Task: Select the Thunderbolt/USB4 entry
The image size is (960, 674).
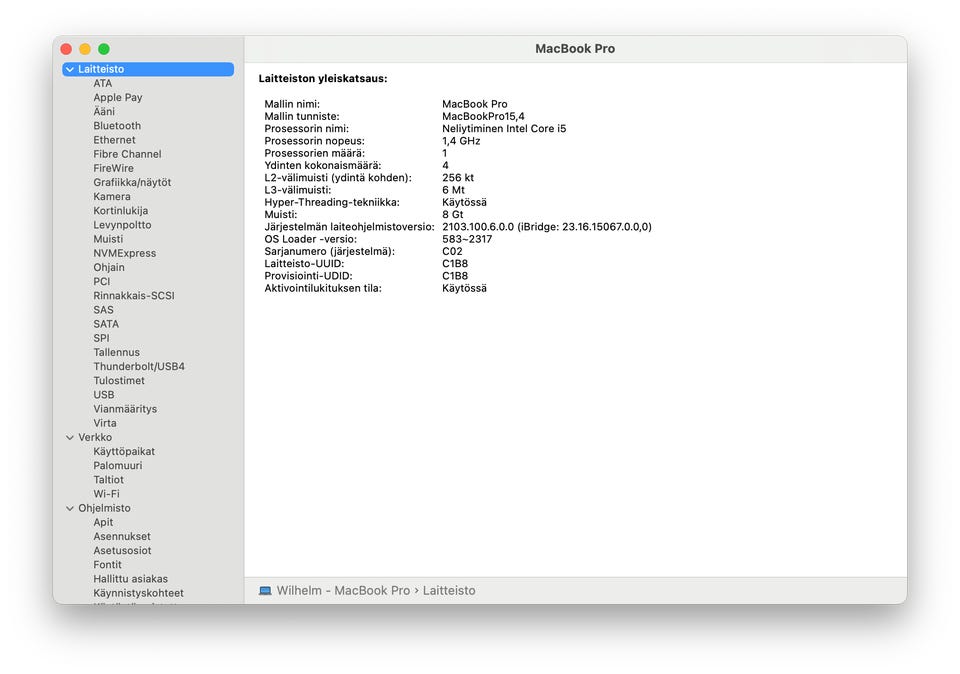Action: pos(139,366)
